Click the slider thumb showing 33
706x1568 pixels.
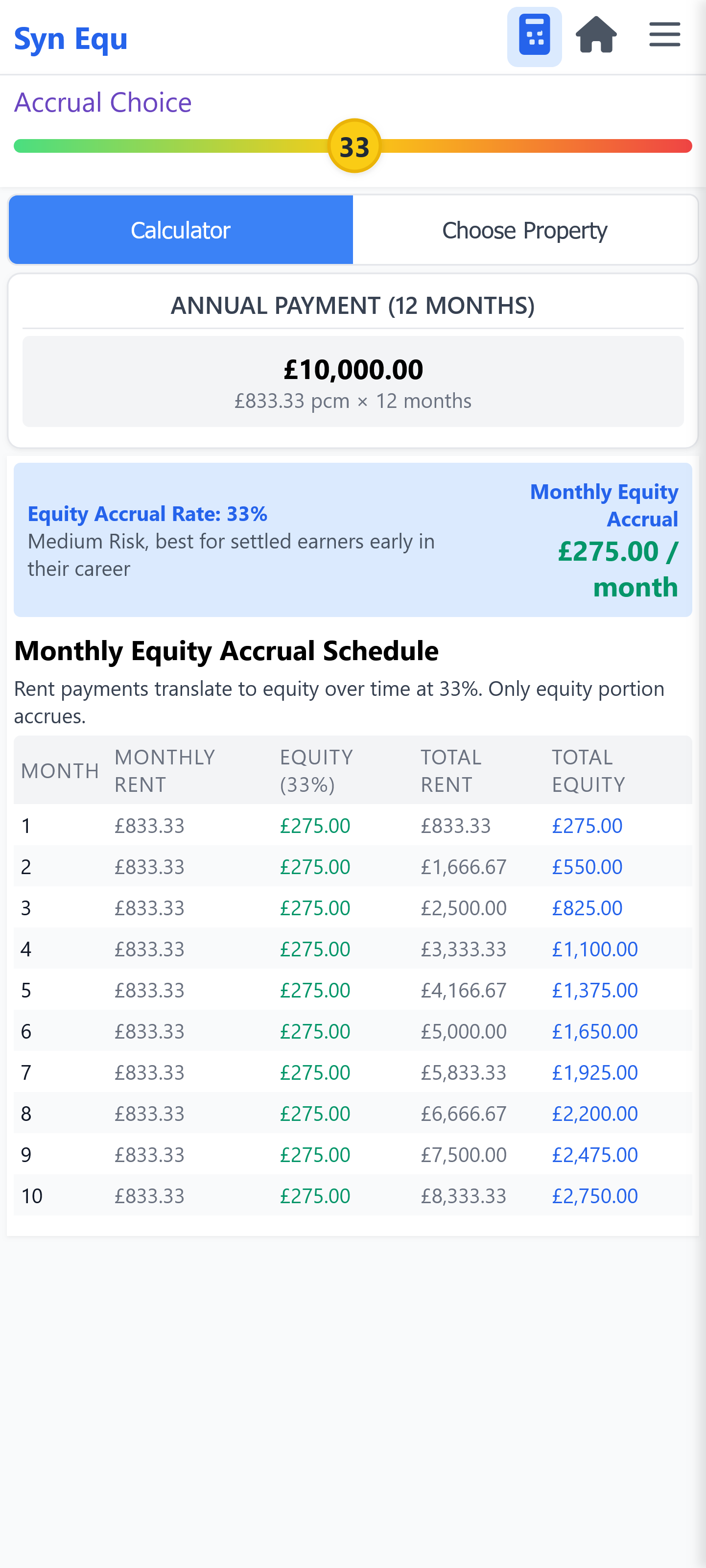[x=354, y=146]
